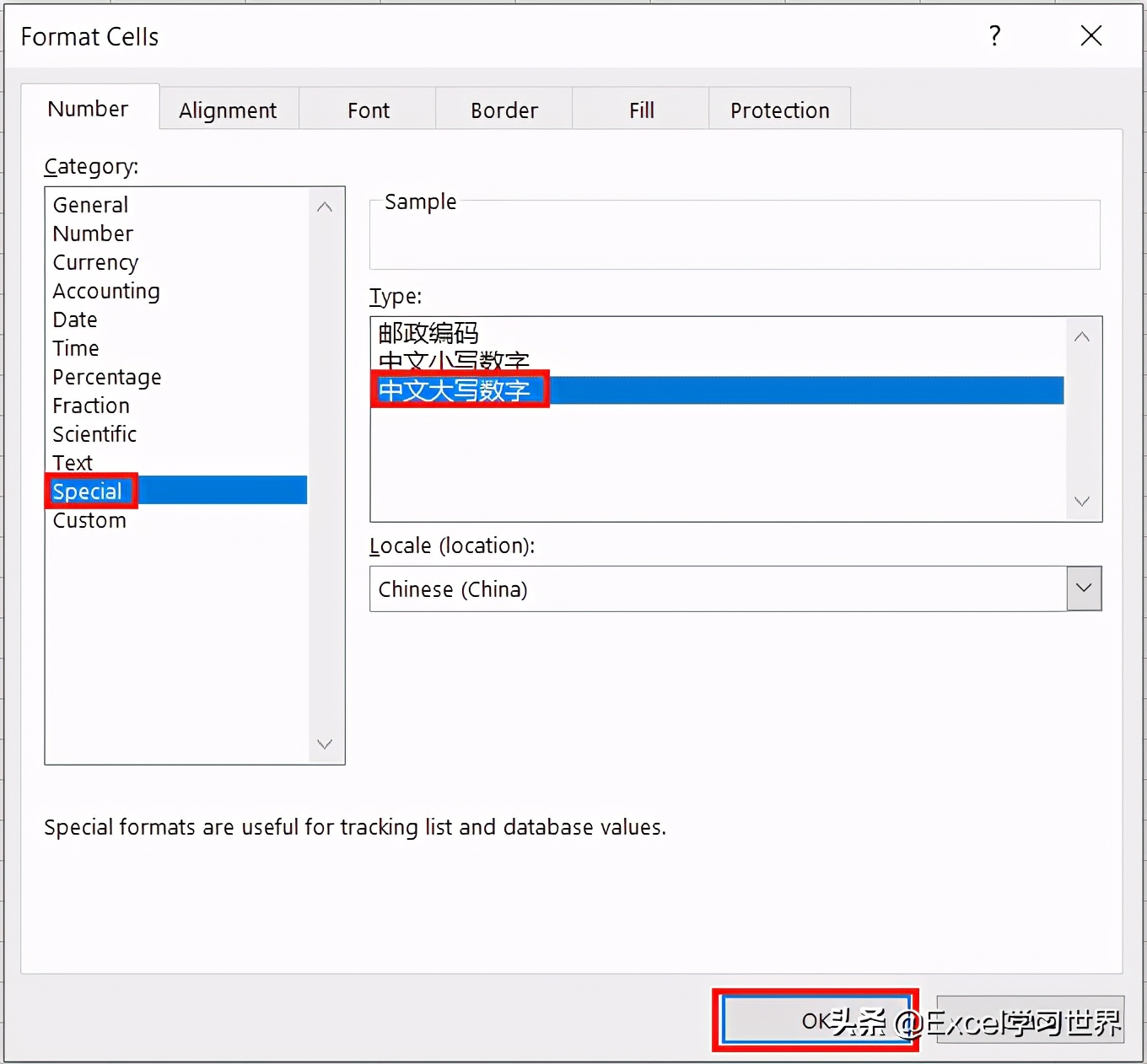This screenshot has height=1064, width=1147.
Task: Choose the Accounting category
Action: coord(175,291)
